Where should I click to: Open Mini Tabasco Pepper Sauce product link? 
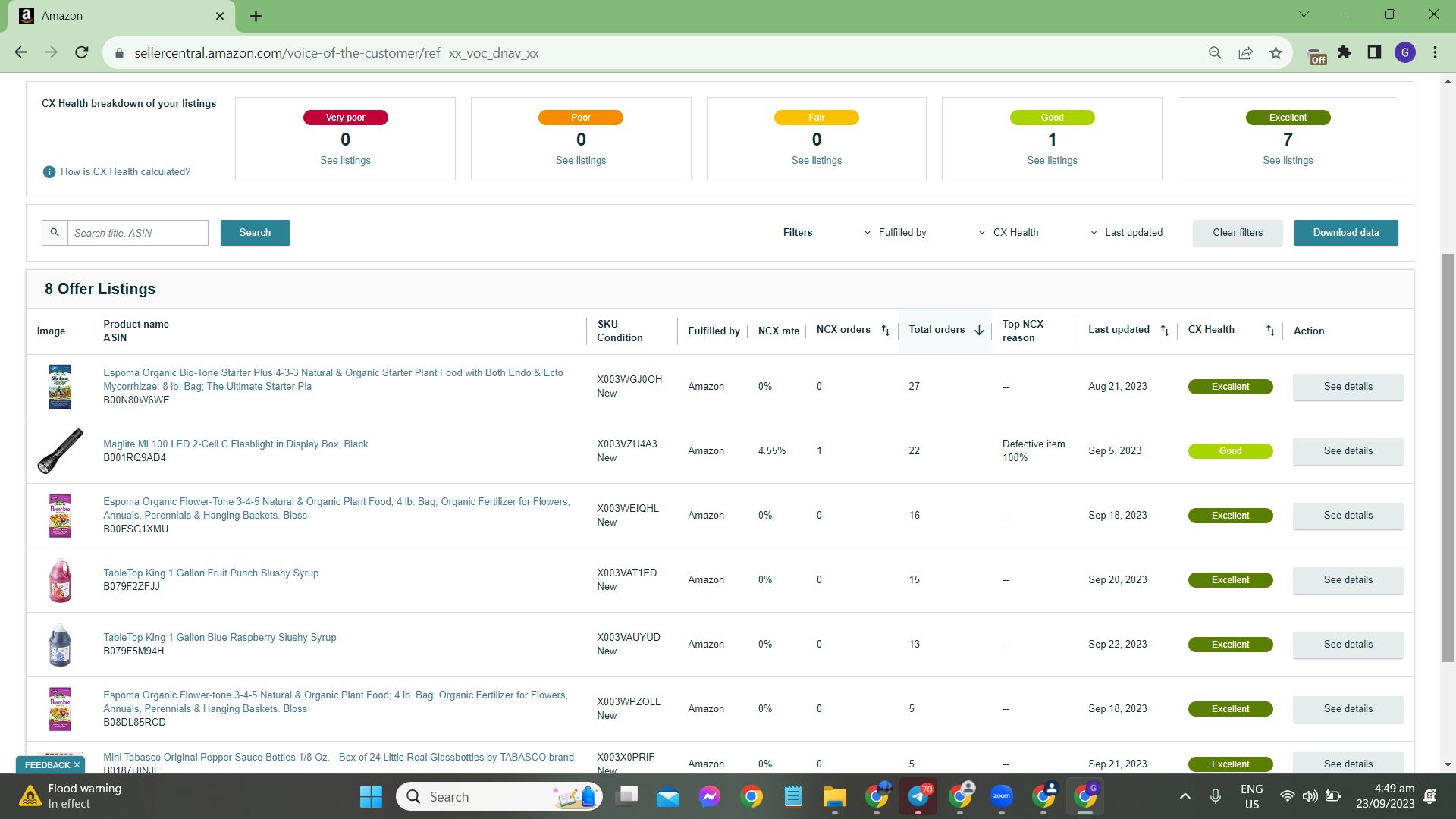click(339, 758)
